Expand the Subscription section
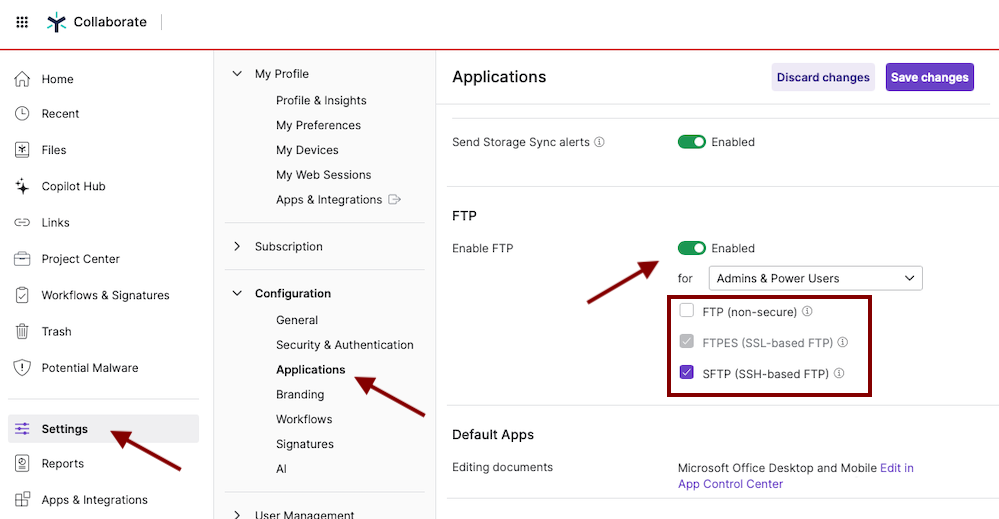The image size is (999, 519). [237, 246]
